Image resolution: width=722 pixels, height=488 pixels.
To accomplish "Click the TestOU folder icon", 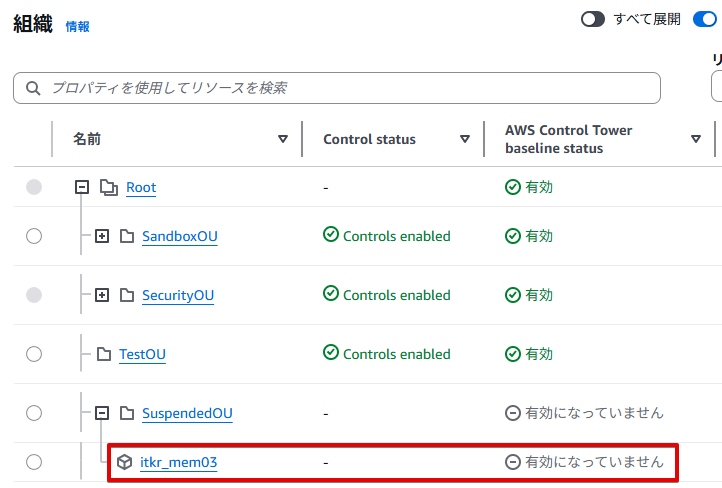I will 104,354.
